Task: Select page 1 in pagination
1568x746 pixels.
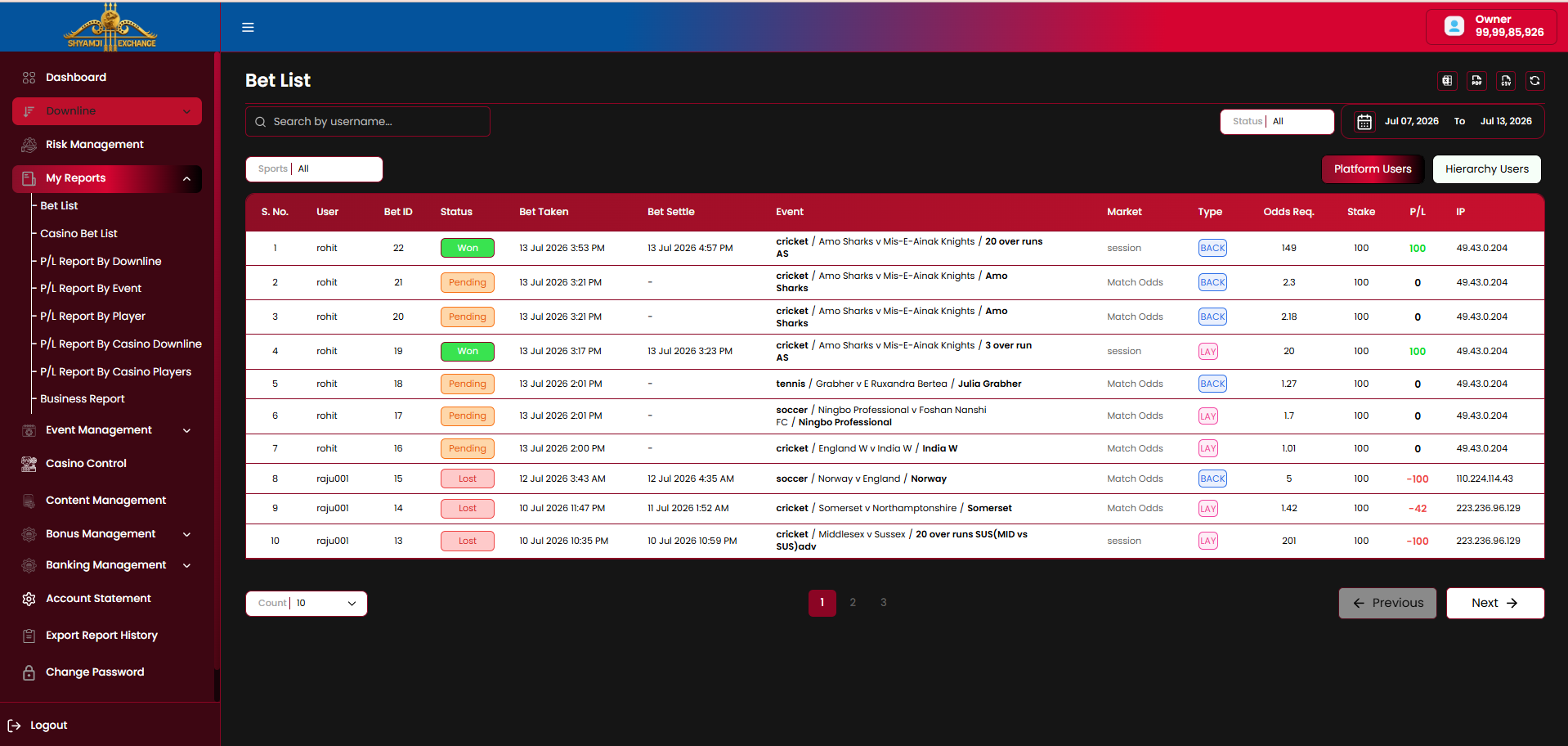Action: click(x=822, y=603)
